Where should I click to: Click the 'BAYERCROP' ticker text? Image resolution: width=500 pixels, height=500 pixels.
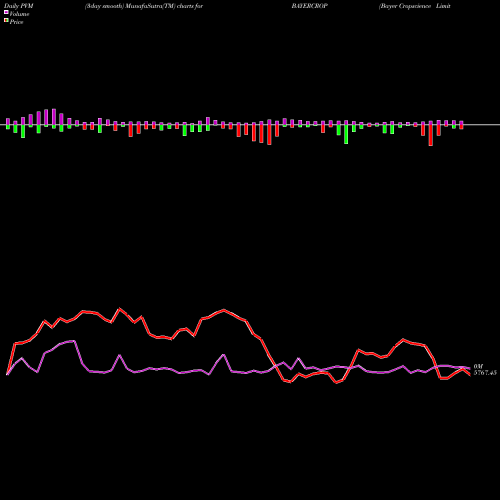tap(310, 6)
